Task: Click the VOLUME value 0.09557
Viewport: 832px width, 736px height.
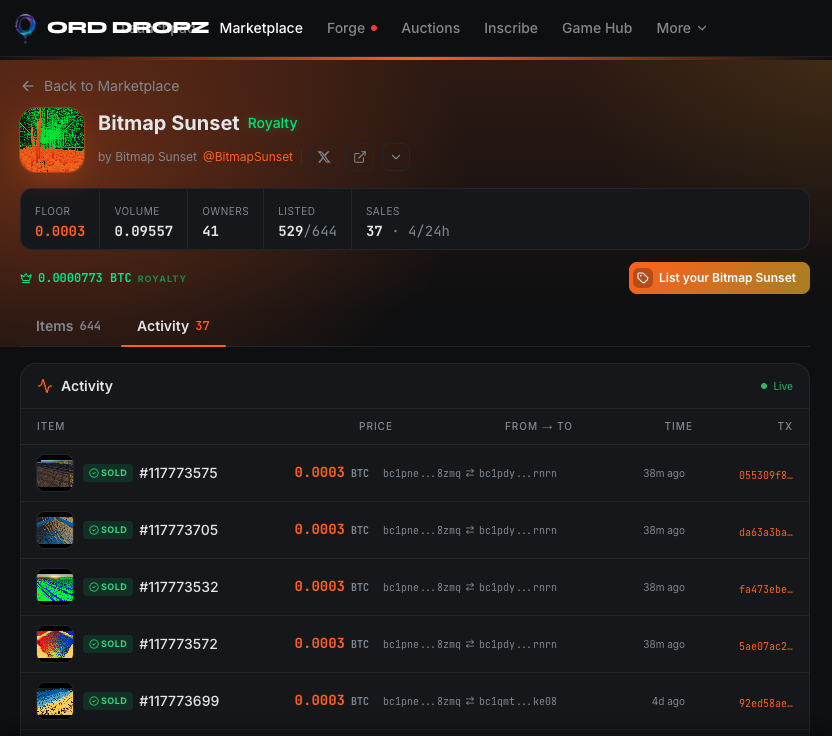Action: pyautogui.click(x=144, y=231)
